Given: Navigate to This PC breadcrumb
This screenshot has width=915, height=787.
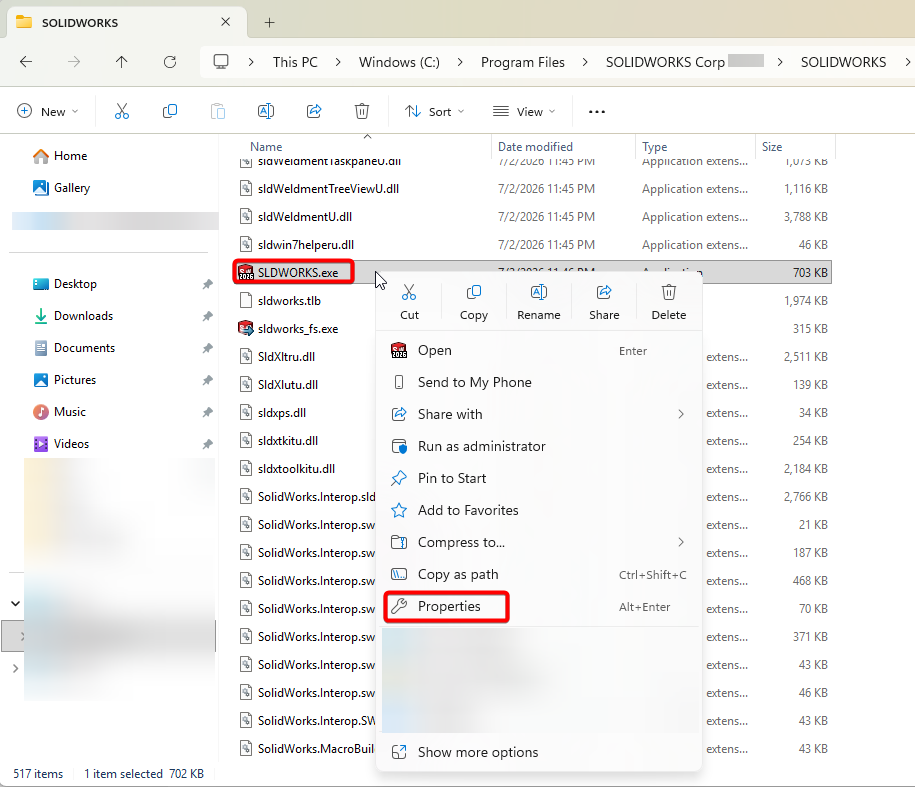Looking at the screenshot, I should tap(295, 62).
